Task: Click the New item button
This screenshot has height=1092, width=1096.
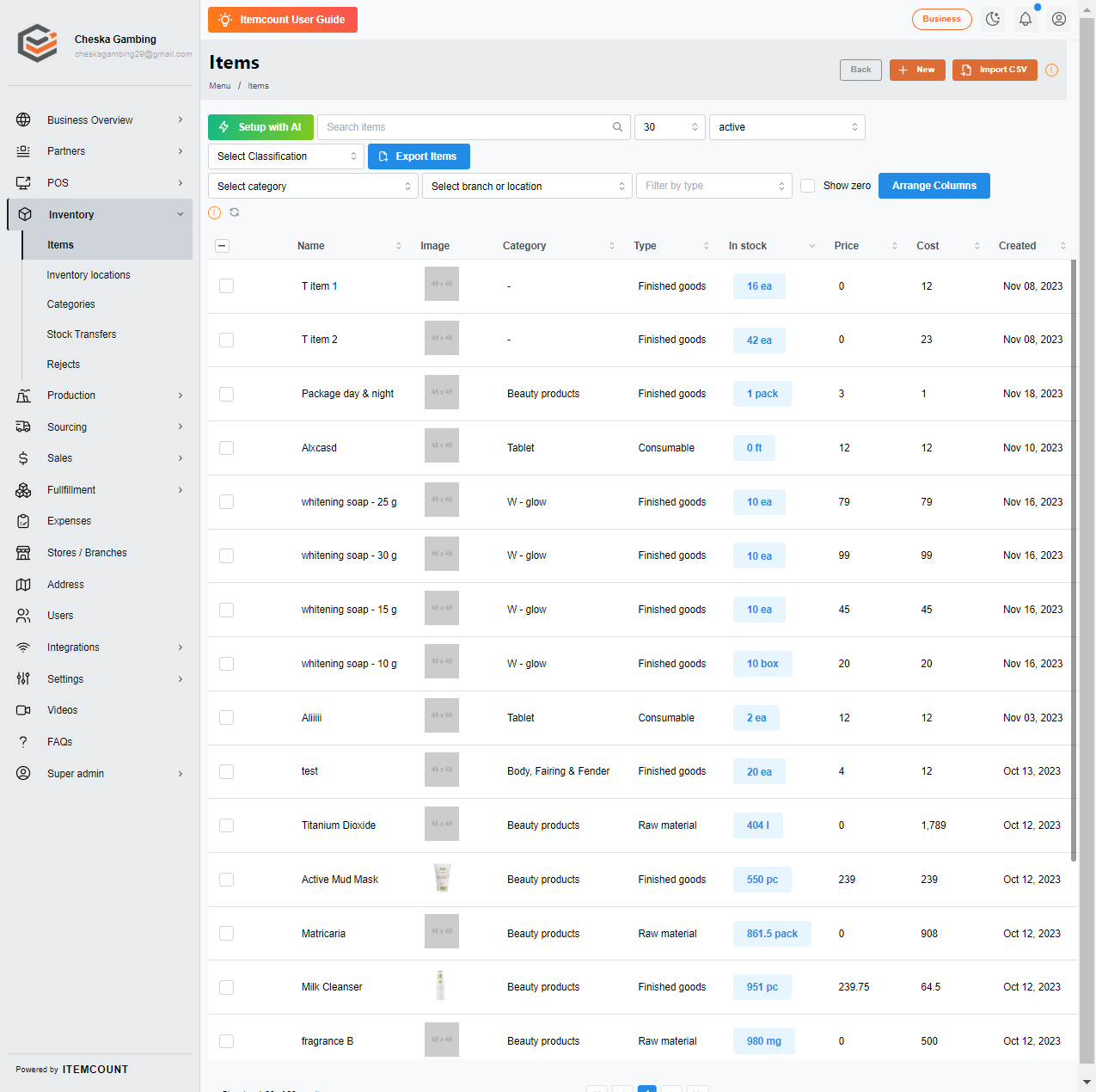Action: [917, 70]
